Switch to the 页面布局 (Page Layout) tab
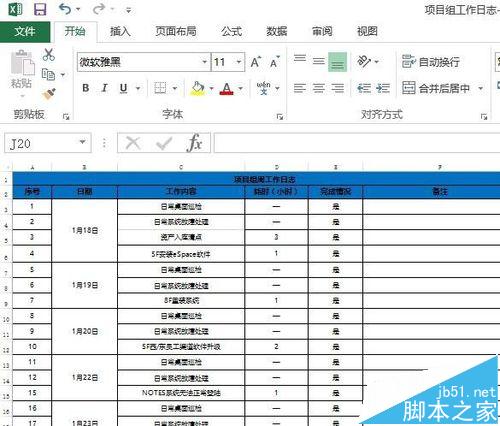Viewport: 500px width, 426px height. [x=176, y=31]
